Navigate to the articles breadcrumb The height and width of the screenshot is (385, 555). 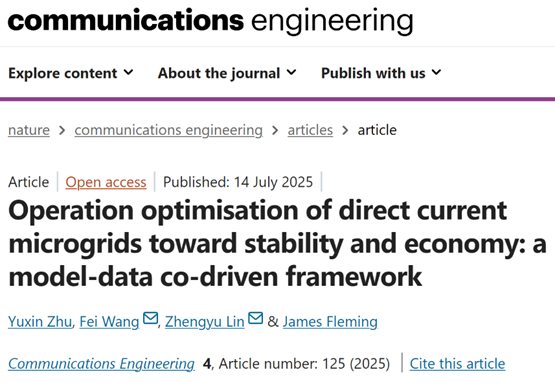tap(310, 130)
